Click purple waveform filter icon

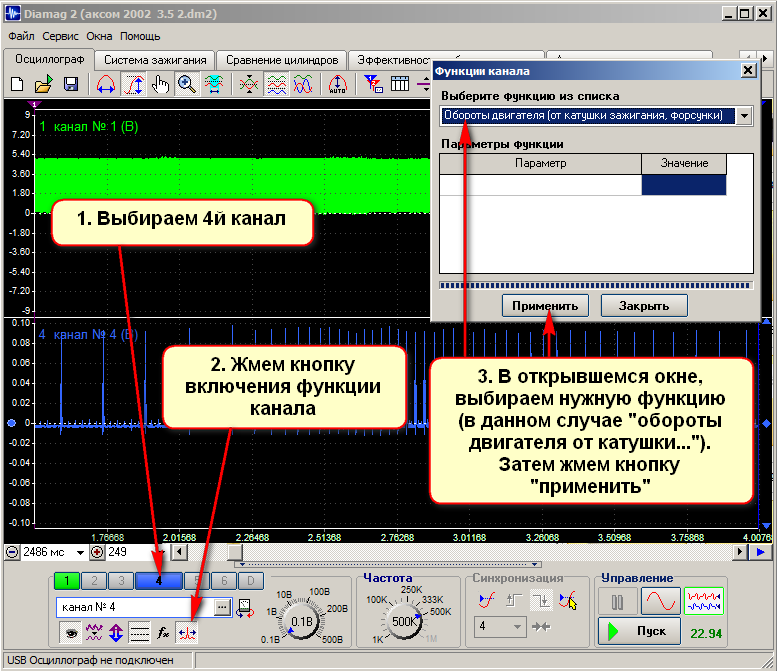click(x=94, y=633)
